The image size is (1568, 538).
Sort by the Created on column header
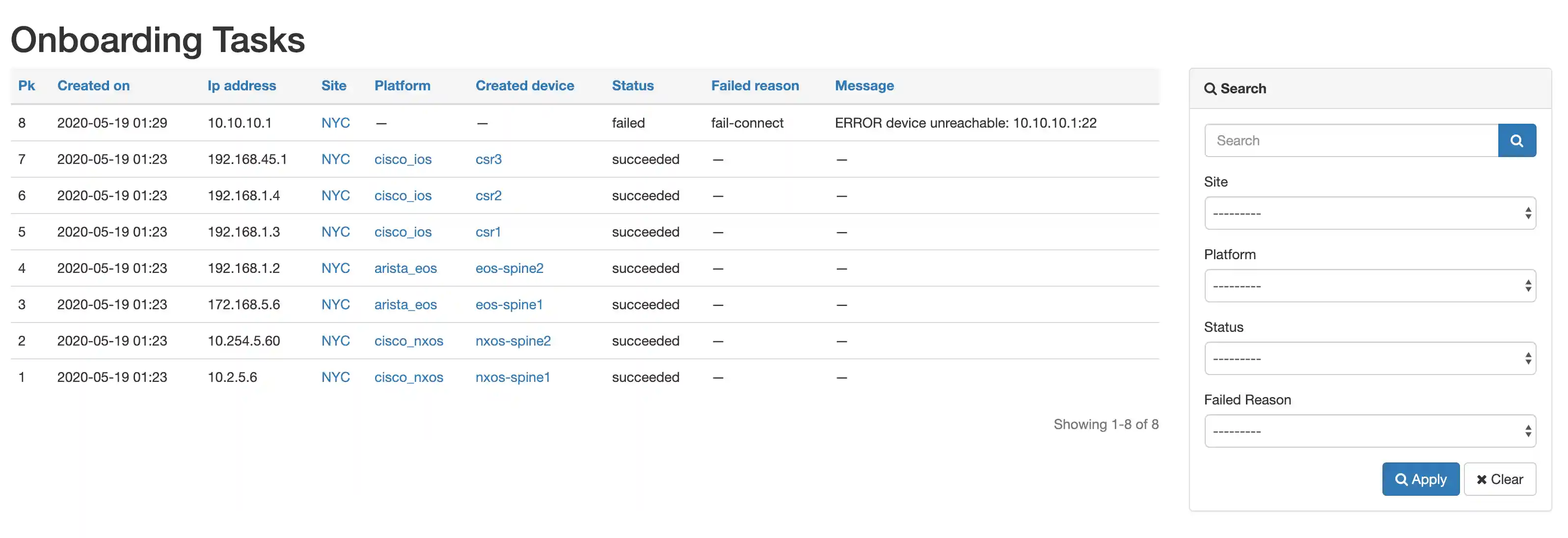pyautogui.click(x=94, y=86)
